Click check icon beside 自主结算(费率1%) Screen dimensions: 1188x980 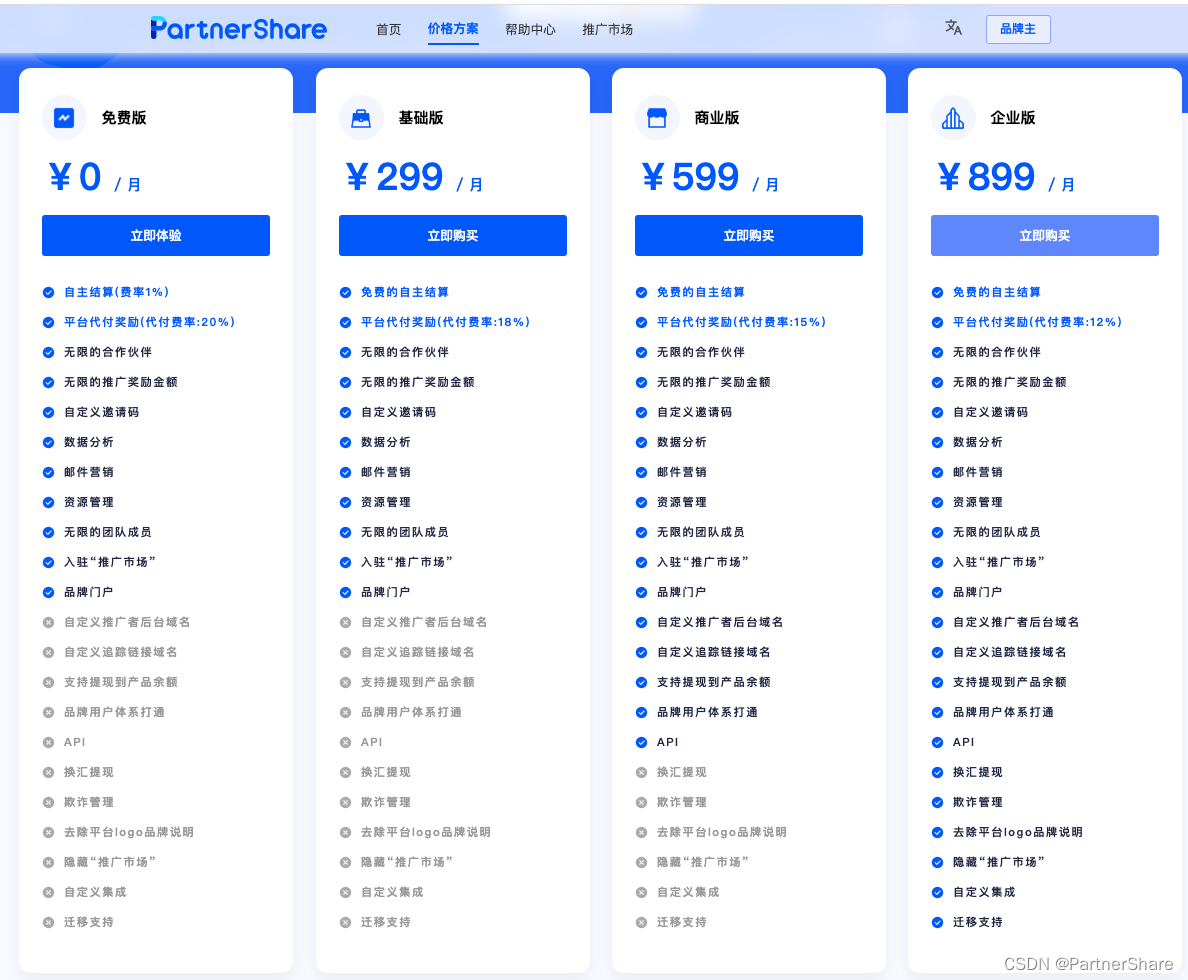[48, 293]
